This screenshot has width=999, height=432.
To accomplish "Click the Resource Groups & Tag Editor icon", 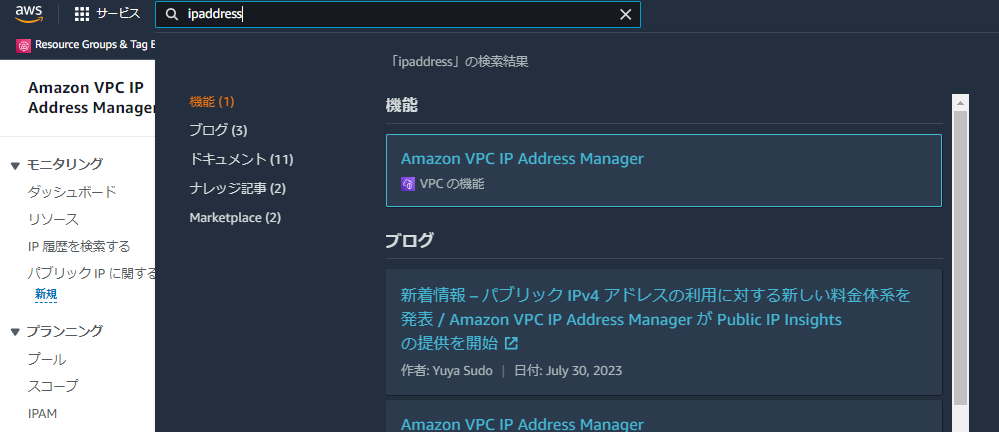I will pyautogui.click(x=24, y=46).
